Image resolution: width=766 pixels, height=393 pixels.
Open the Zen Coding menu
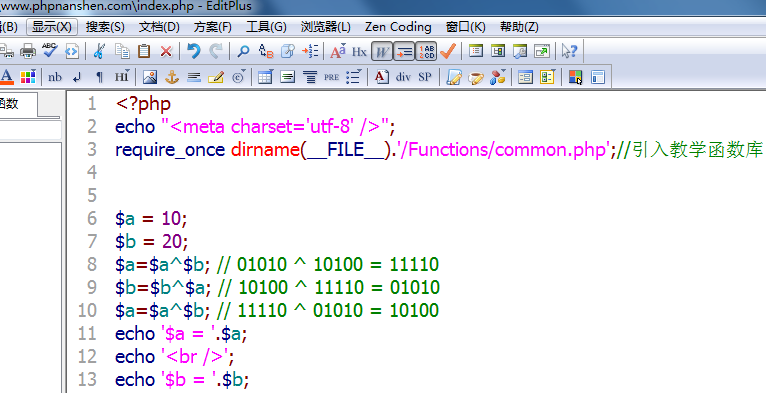[398, 27]
